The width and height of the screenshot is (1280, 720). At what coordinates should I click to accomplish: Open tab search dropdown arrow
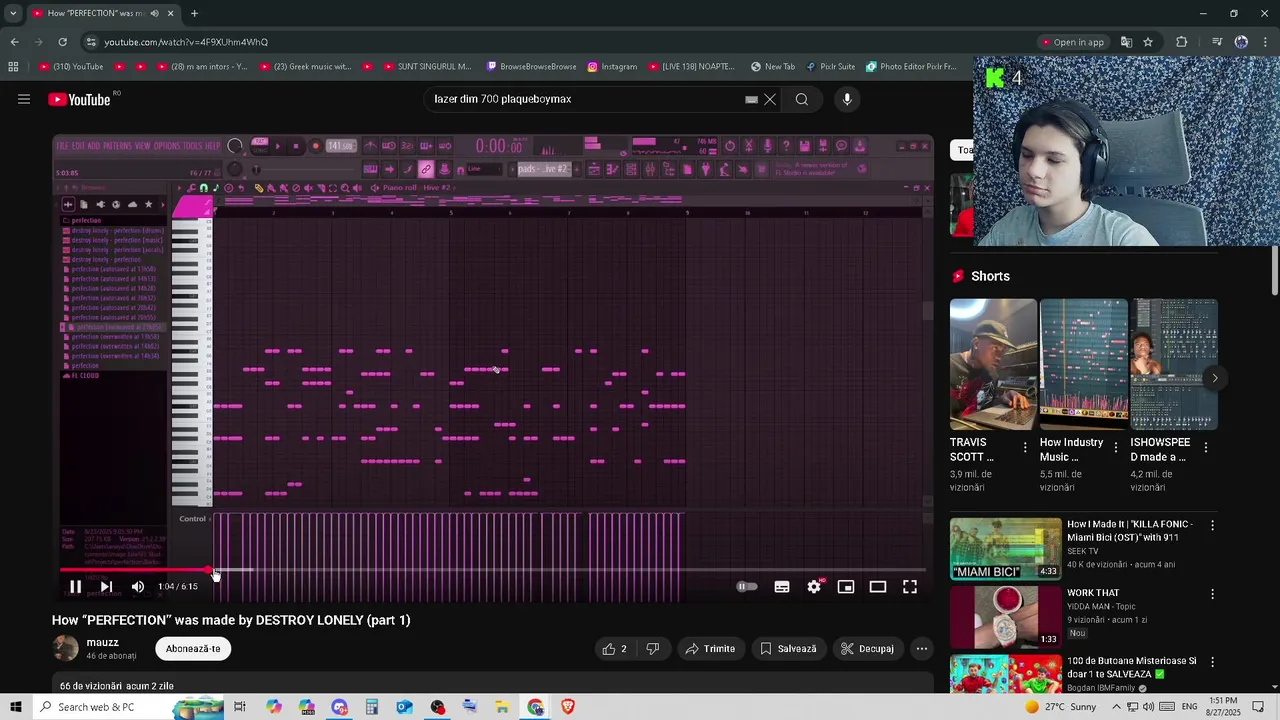13,13
